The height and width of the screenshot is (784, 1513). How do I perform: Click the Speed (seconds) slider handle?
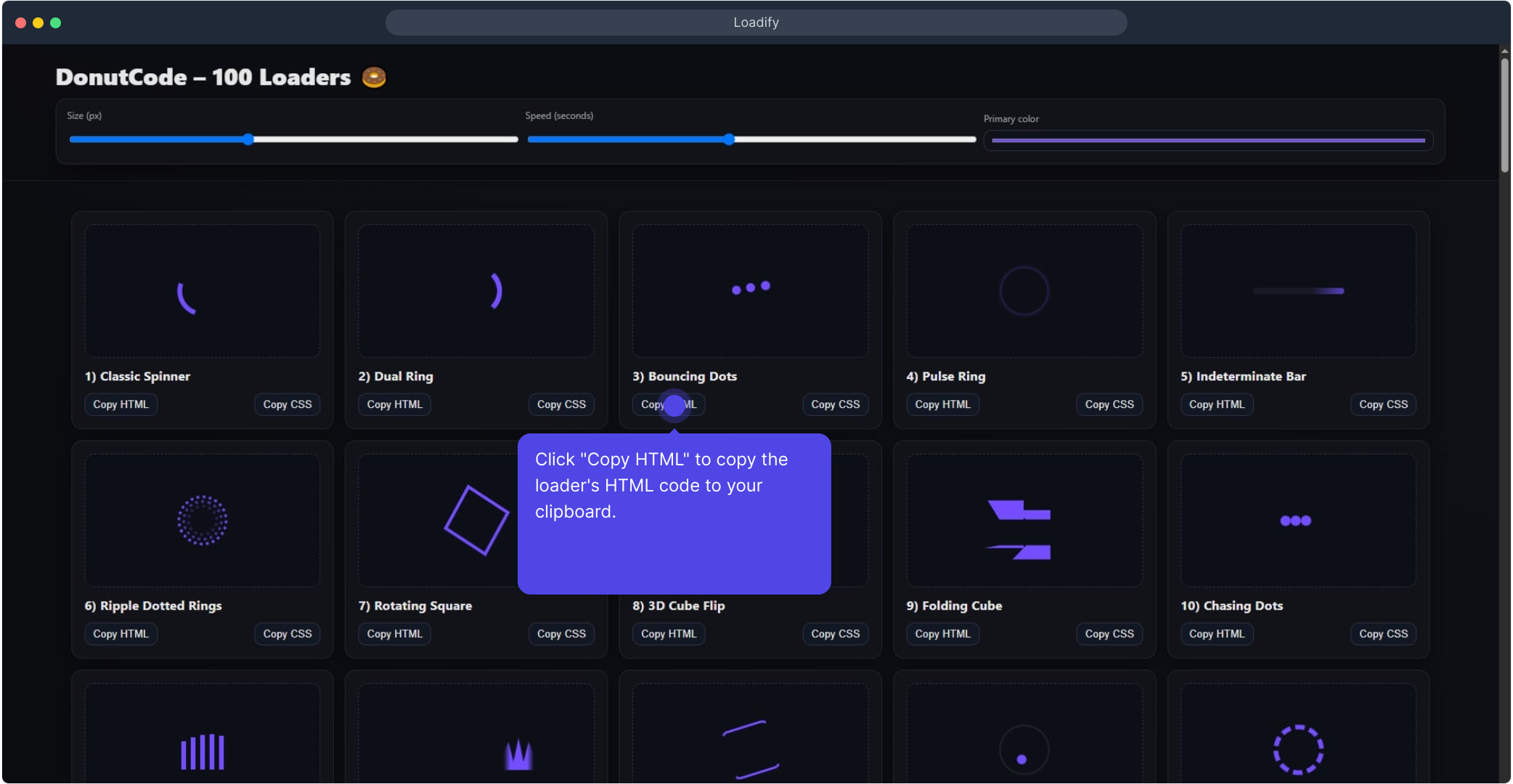pos(729,139)
